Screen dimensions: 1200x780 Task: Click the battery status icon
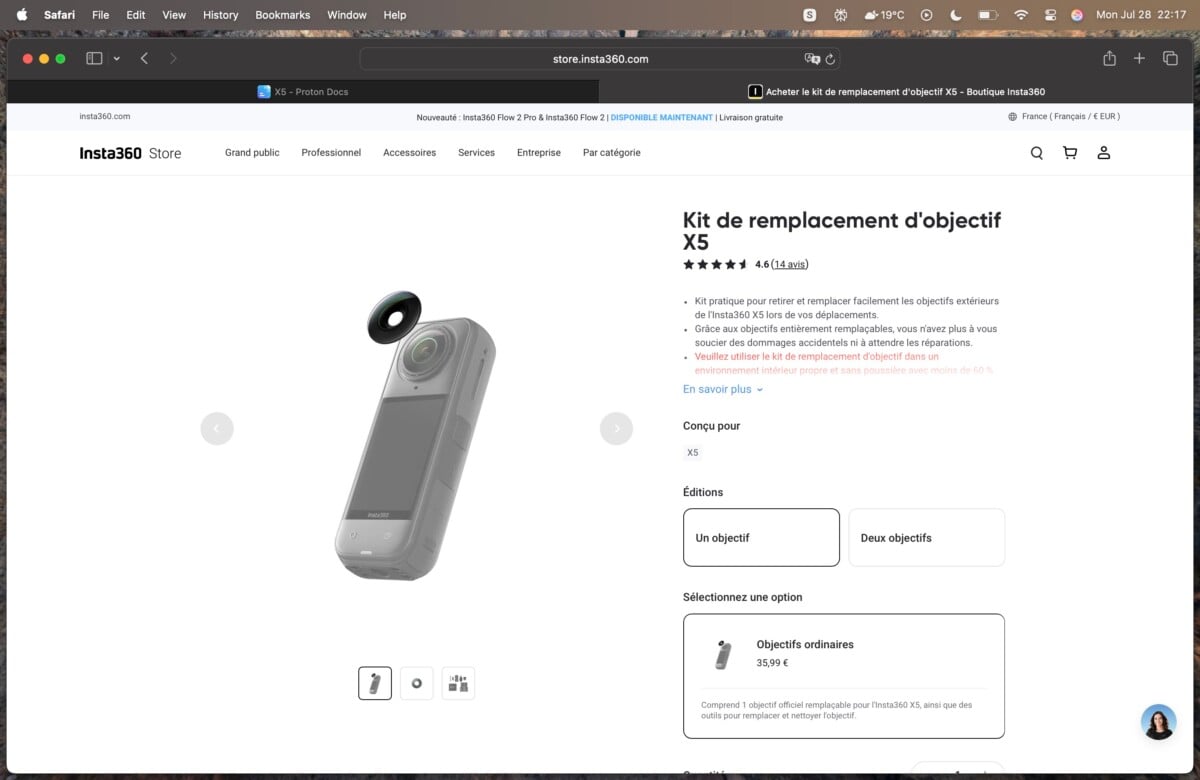click(x=988, y=15)
